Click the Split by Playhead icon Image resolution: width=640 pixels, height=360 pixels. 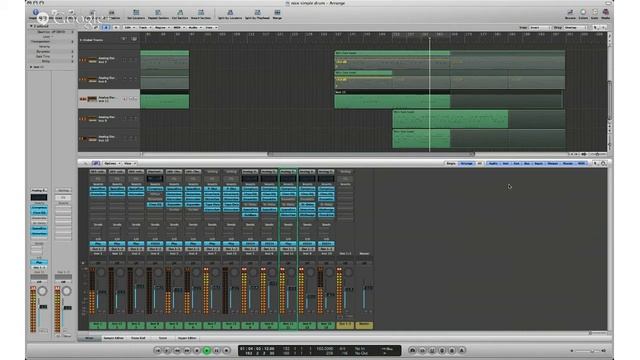[x=257, y=14]
